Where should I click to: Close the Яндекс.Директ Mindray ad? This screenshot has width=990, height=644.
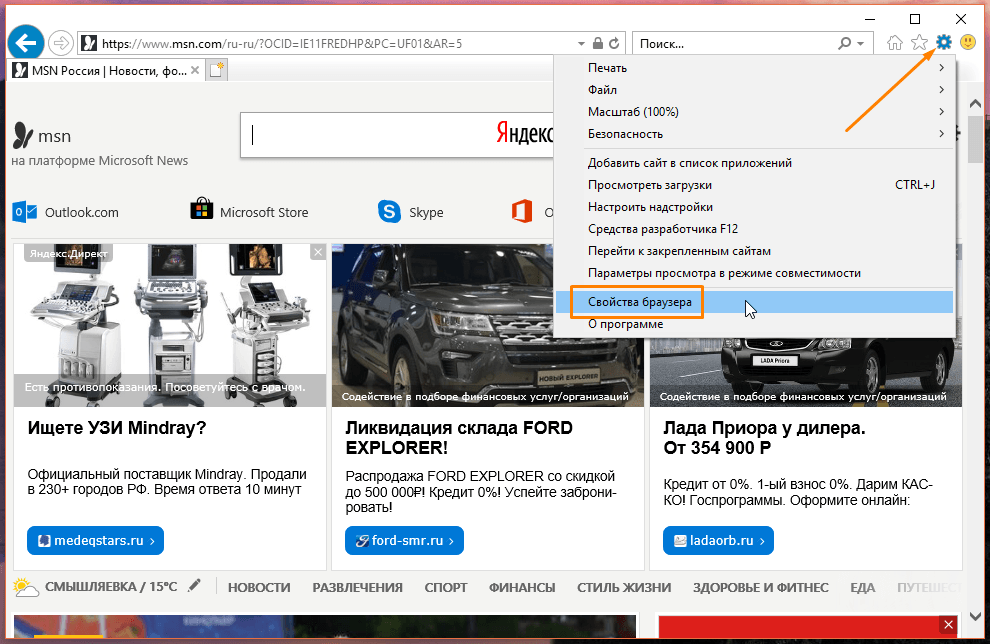click(x=318, y=253)
